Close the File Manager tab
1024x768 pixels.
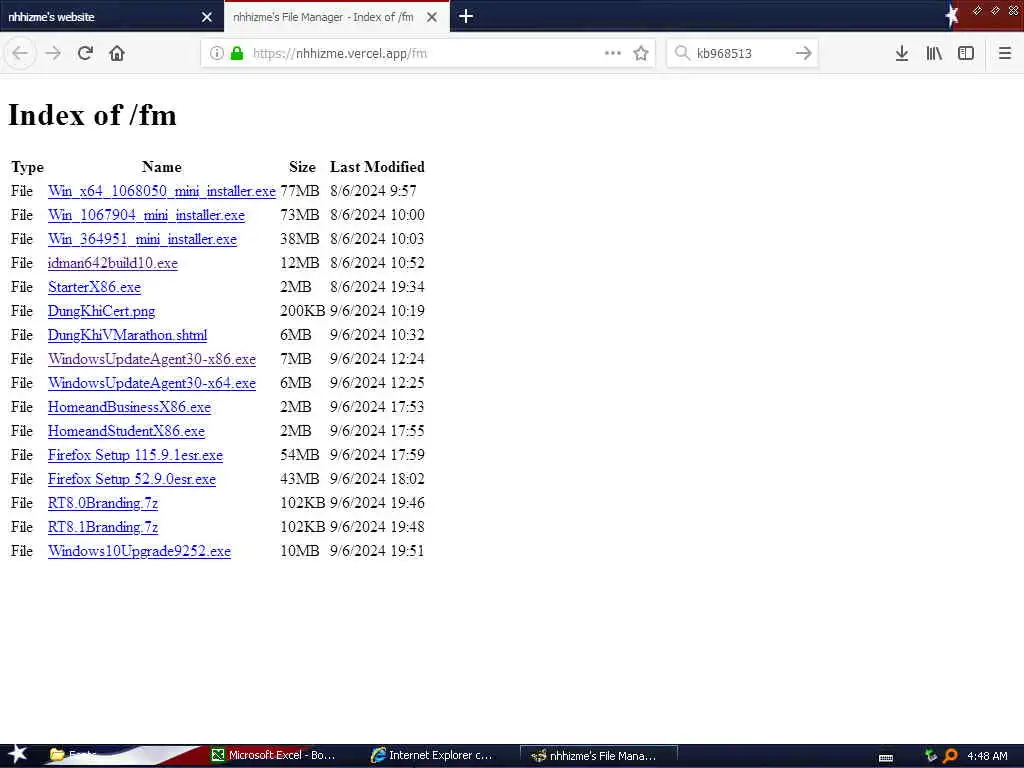[432, 17]
